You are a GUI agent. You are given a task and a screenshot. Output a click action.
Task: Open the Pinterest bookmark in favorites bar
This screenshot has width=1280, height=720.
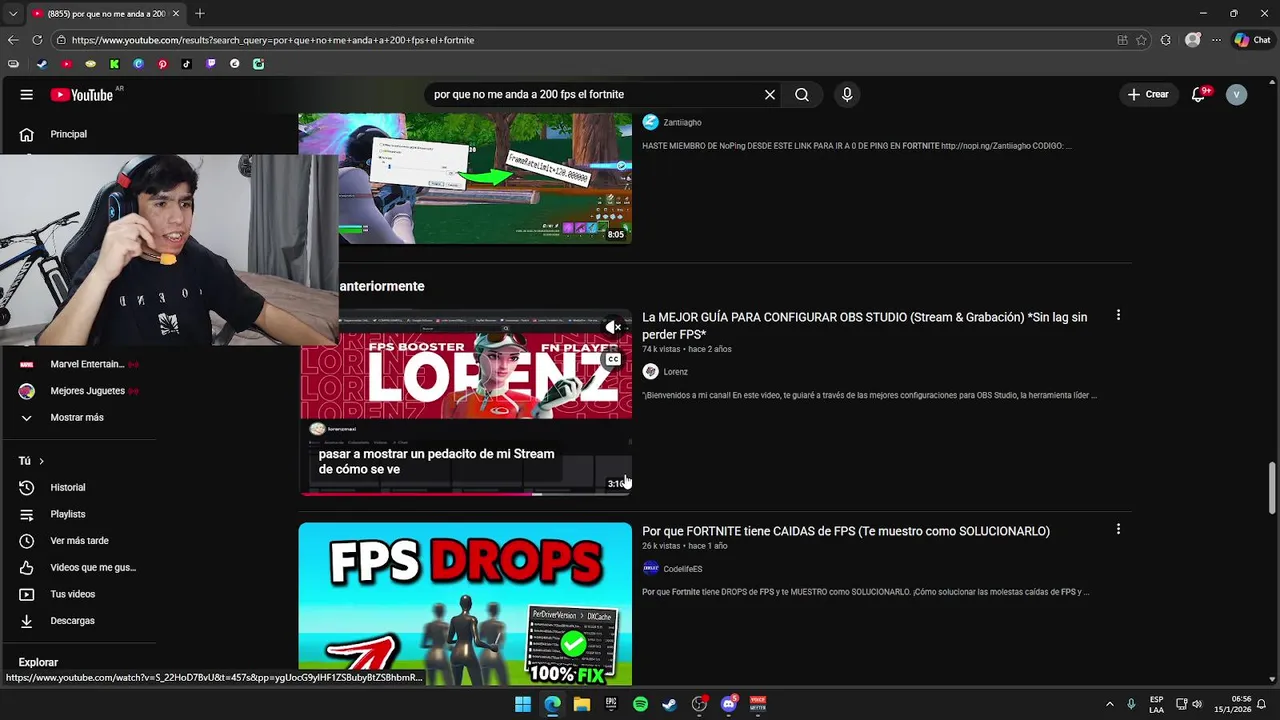[x=162, y=64]
